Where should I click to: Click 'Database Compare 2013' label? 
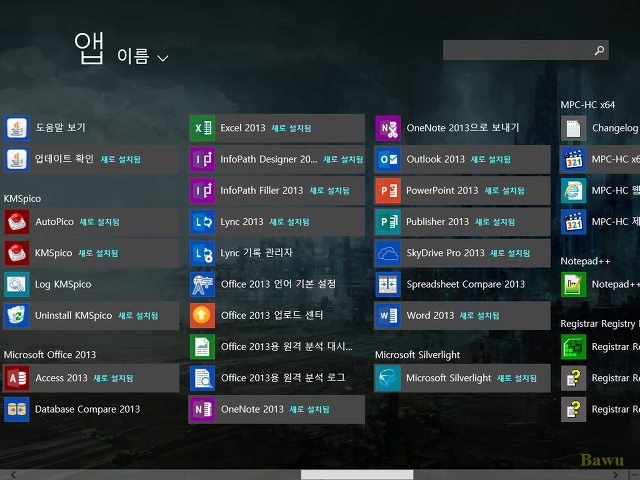(87, 409)
